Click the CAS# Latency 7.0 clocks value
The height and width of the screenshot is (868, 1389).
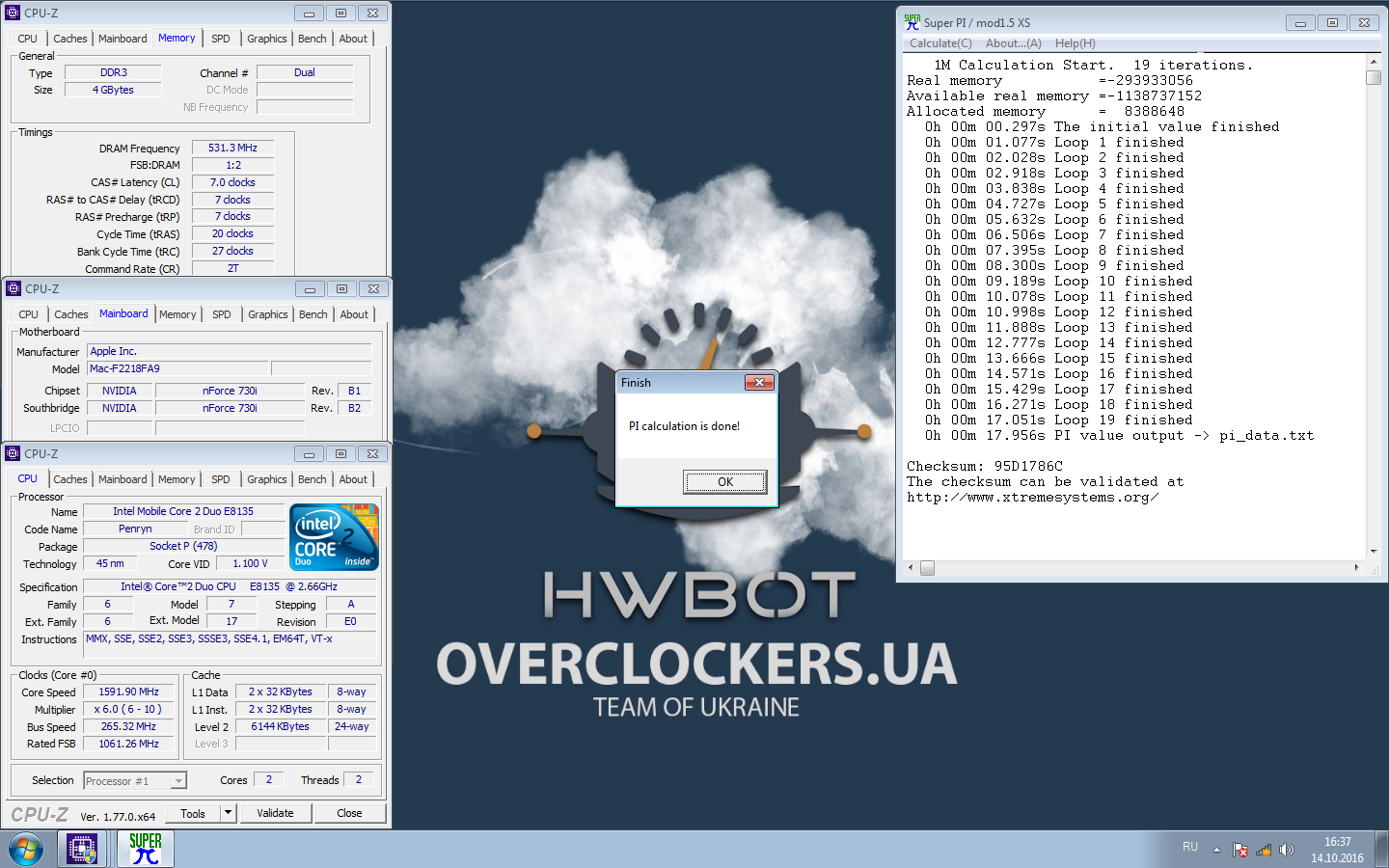[x=232, y=182]
